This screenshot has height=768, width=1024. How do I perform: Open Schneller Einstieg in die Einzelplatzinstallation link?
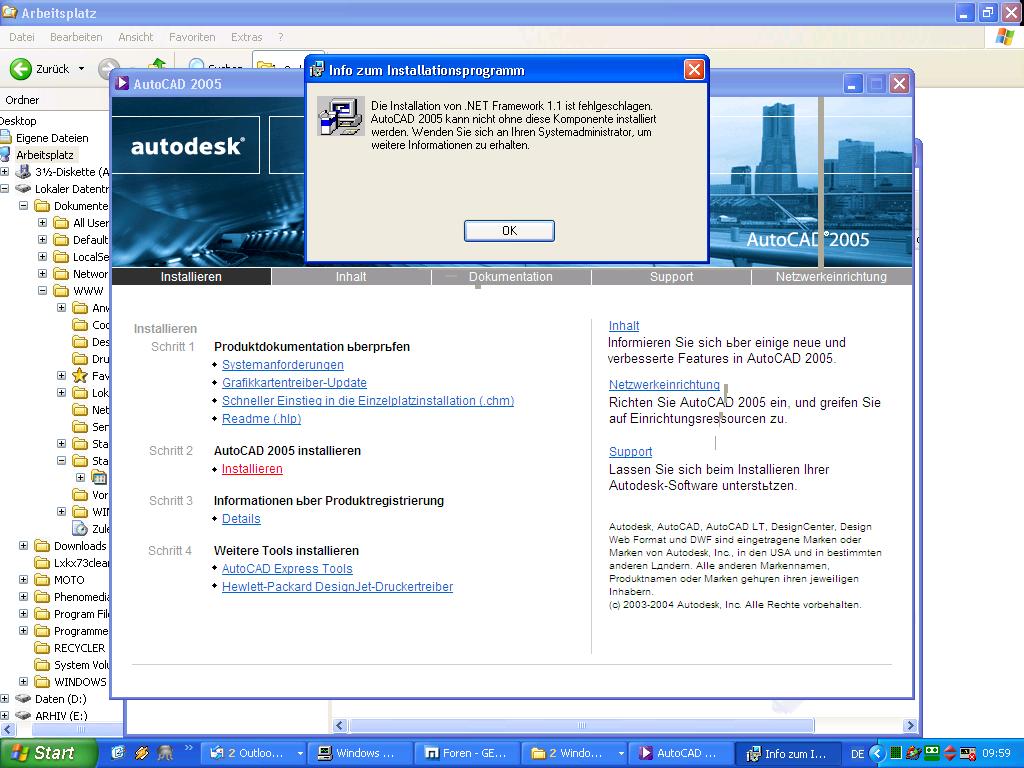pyautogui.click(x=368, y=400)
